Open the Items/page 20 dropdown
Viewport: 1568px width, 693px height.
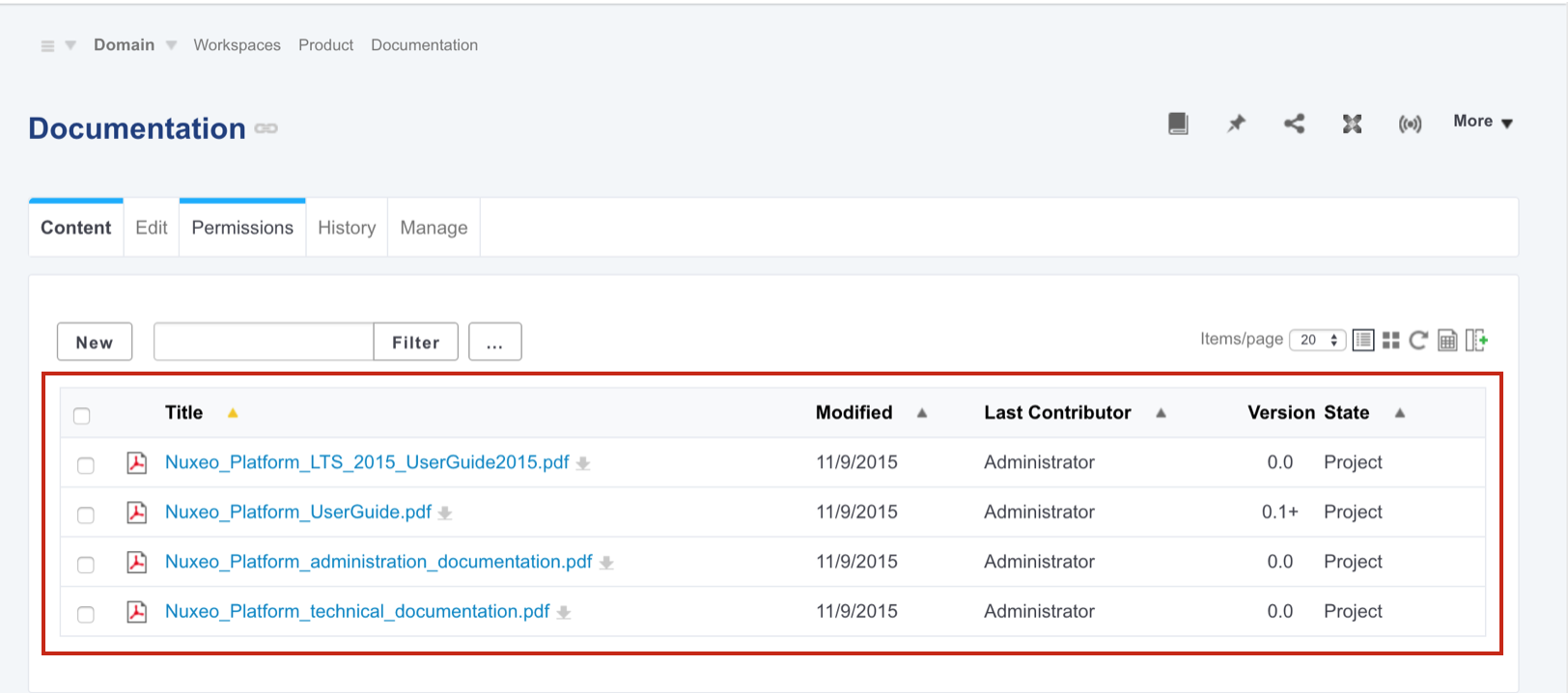pos(1318,340)
